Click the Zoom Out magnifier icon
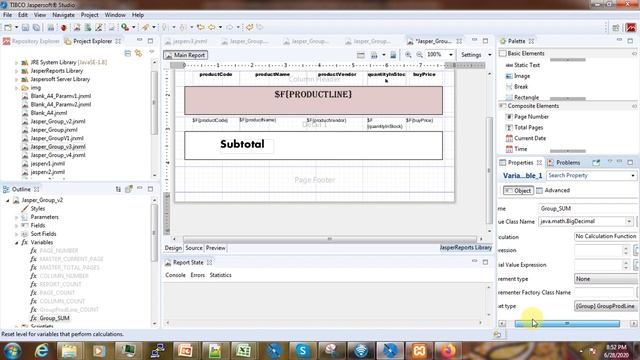 tap(419, 55)
